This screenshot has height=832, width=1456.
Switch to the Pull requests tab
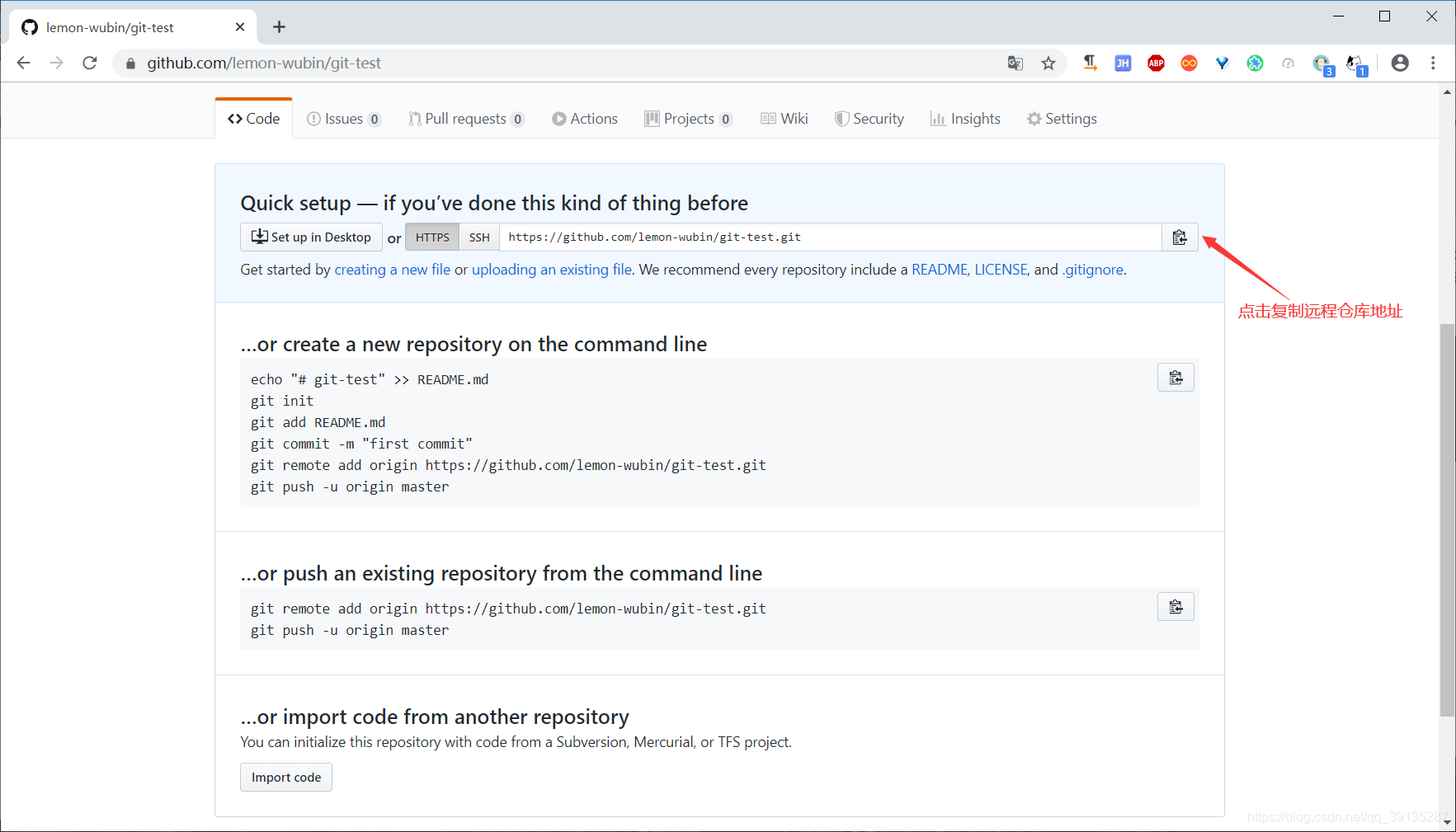click(x=466, y=119)
